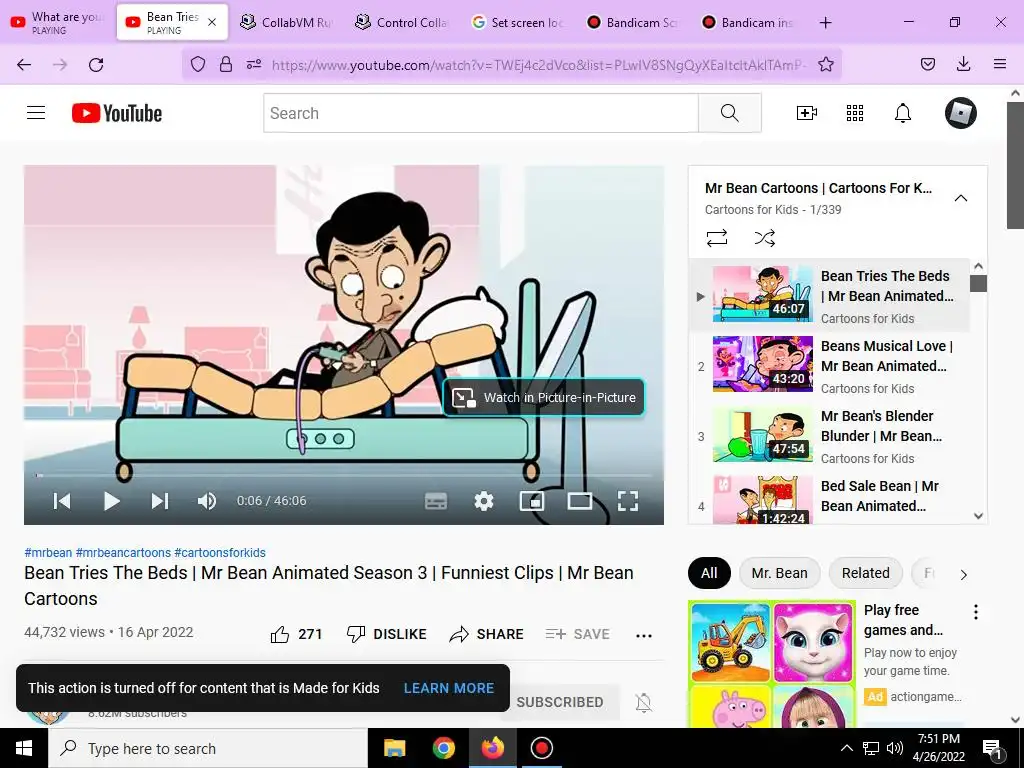
Task: Toggle subtitles/closed captions
Action: point(436,501)
